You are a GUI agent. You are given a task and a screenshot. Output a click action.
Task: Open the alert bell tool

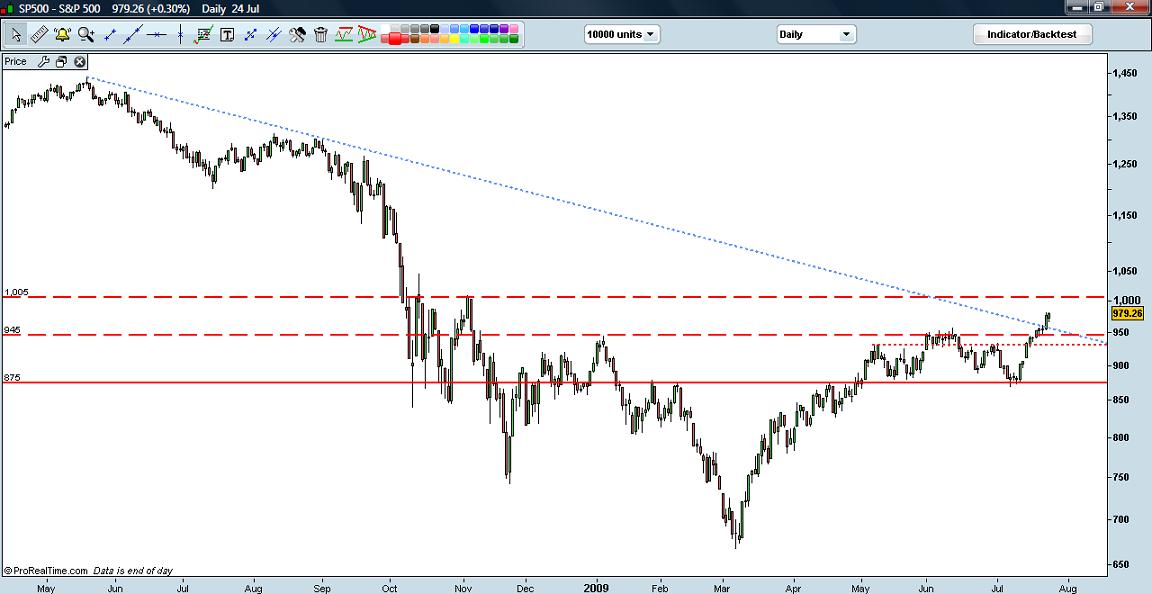(x=62, y=34)
